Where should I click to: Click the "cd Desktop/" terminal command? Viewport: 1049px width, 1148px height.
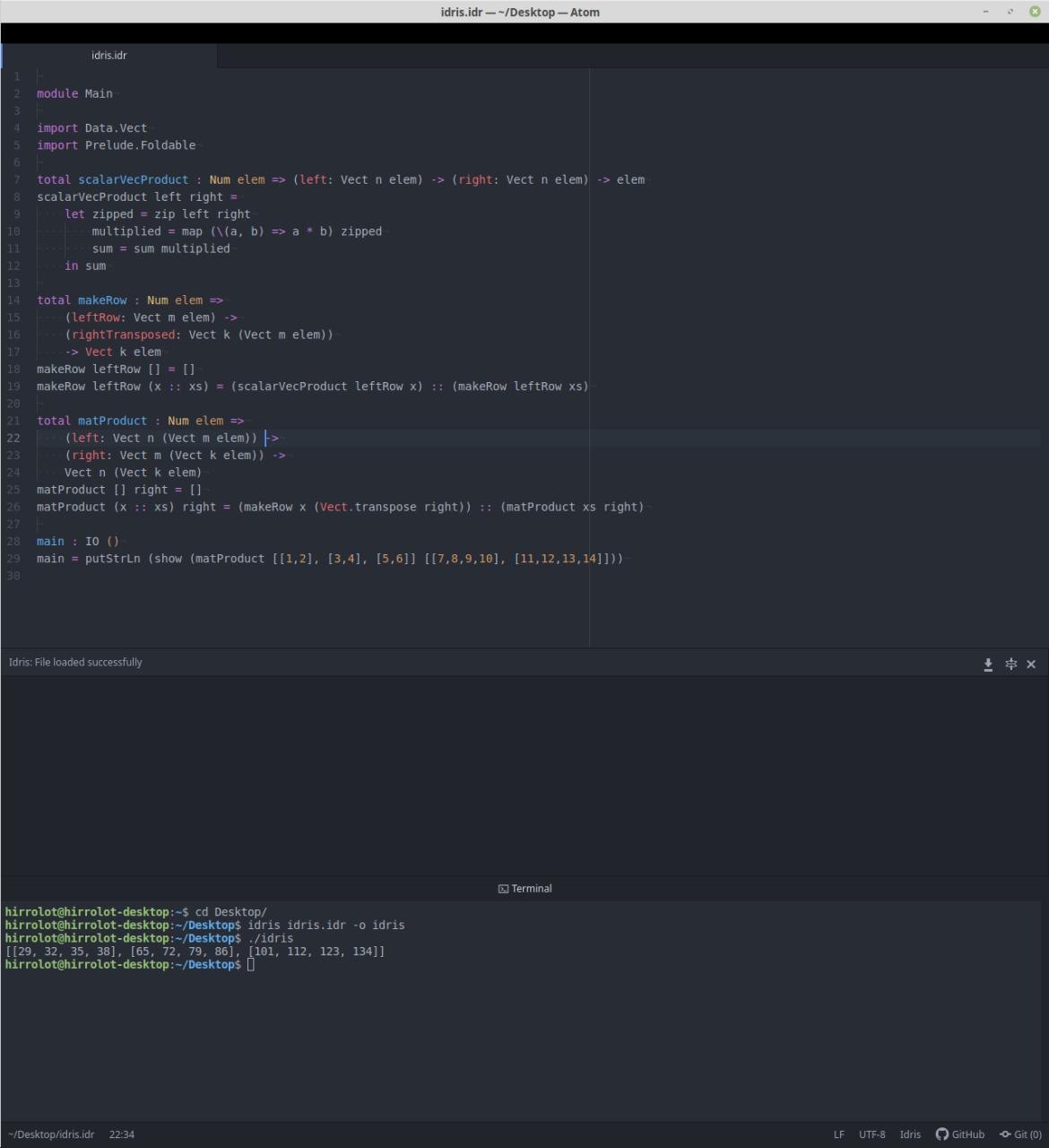coord(230,912)
